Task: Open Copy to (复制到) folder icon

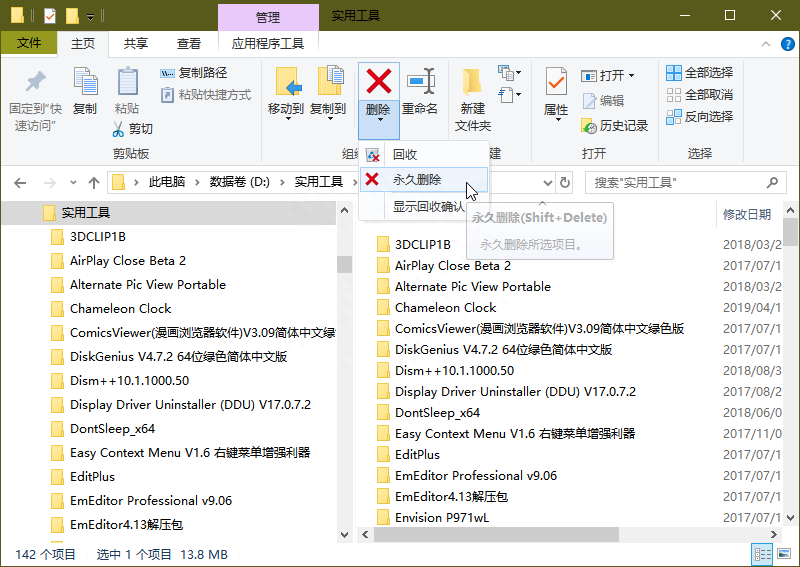Action: click(x=330, y=82)
